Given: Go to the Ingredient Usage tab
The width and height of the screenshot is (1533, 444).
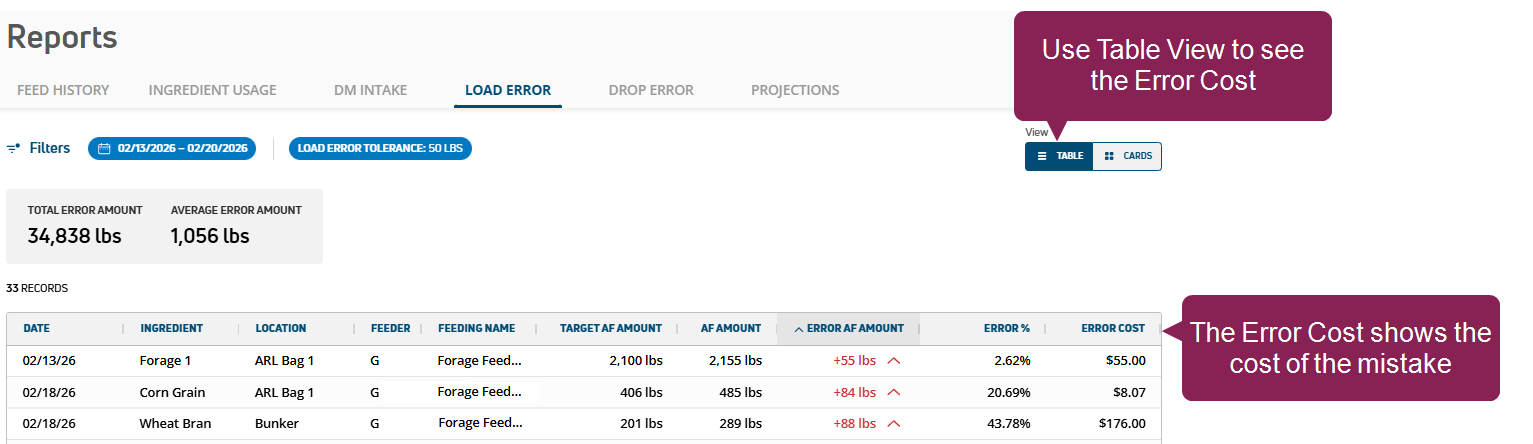Looking at the screenshot, I should coord(212,90).
